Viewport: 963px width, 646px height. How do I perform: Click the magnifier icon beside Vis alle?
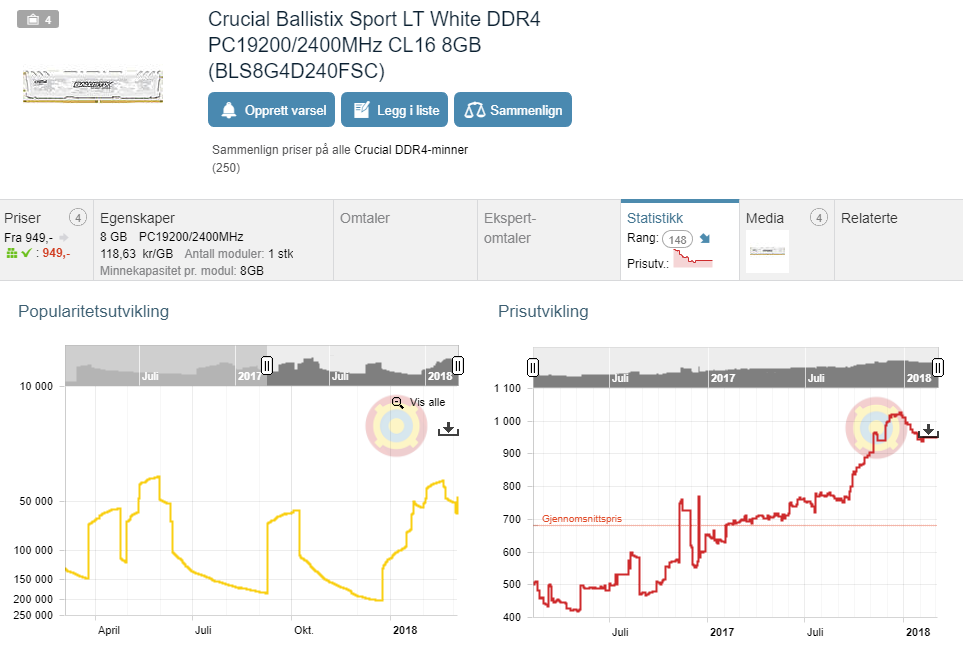[397, 403]
